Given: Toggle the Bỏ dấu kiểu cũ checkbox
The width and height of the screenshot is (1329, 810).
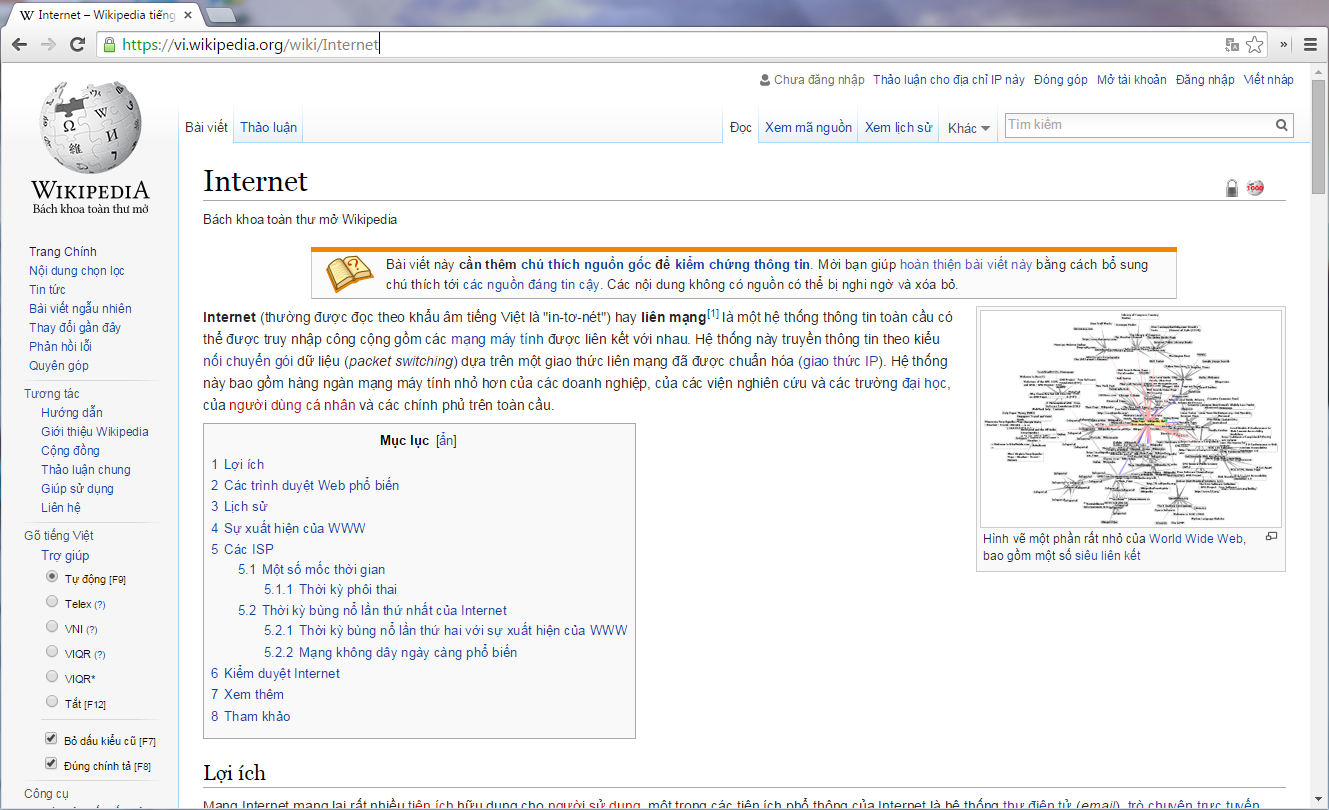Looking at the screenshot, I should tap(52, 739).
